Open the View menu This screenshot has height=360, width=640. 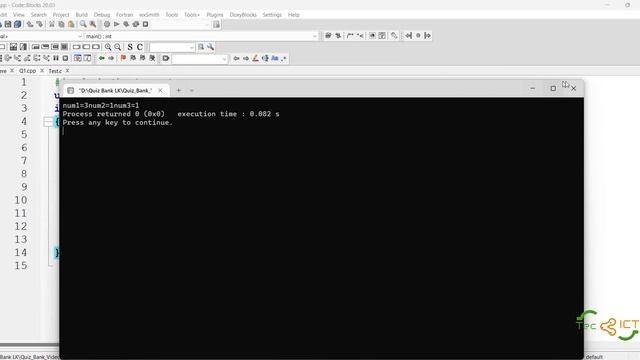pyautogui.click(x=19, y=15)
